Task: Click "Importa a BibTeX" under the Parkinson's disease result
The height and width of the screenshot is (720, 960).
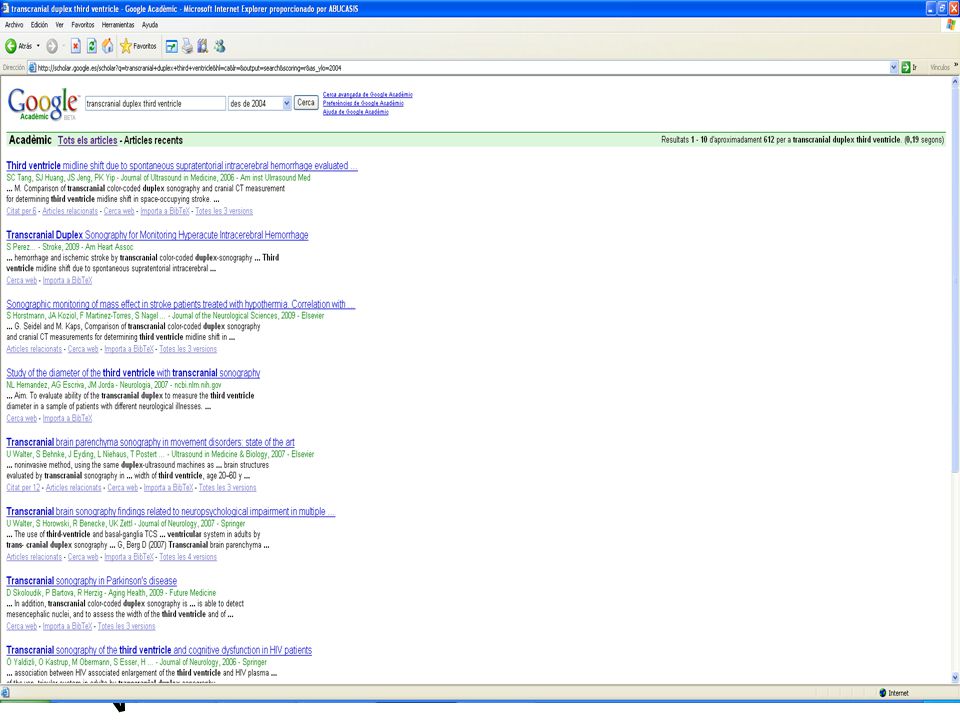Action: 67,626
